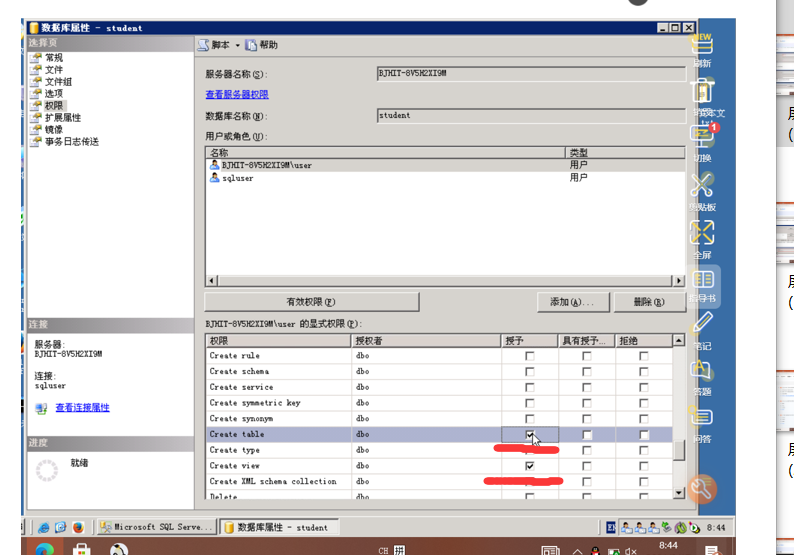Toggle 授予 checkbox for Create symmetric key

coord(530,403)
